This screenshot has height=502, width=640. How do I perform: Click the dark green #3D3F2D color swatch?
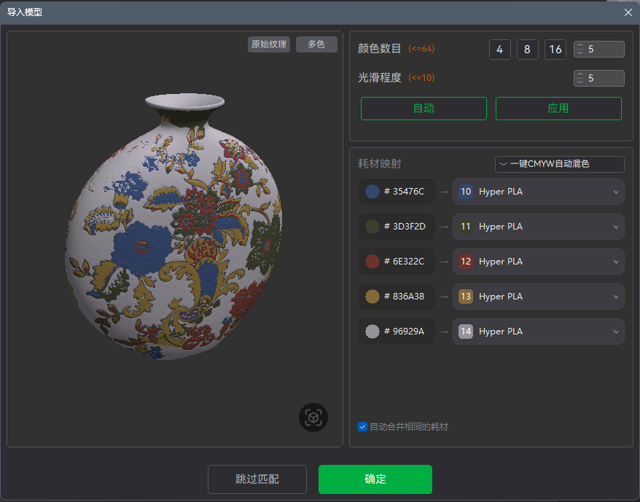click(372, 227)
